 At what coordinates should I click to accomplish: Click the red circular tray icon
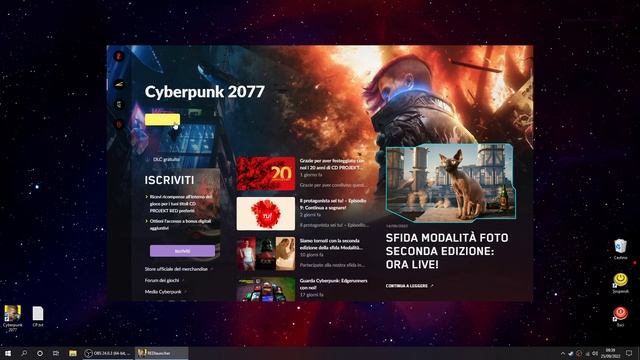tap(579, 353)
